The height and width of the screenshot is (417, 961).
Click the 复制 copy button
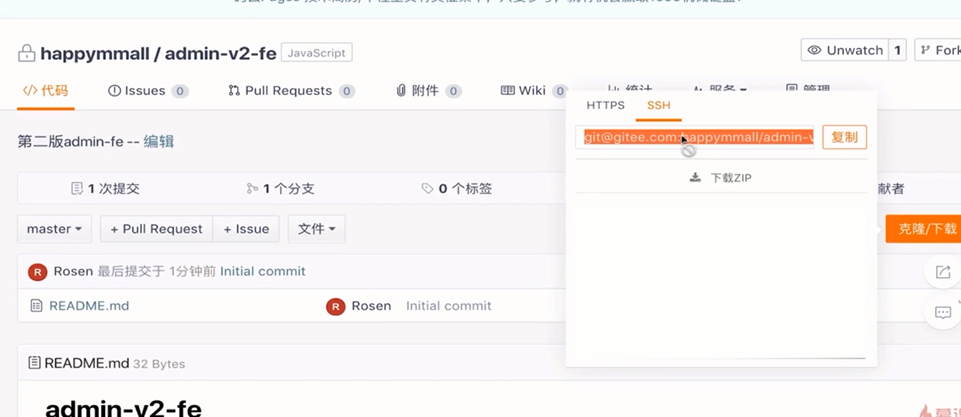[845, 137]
